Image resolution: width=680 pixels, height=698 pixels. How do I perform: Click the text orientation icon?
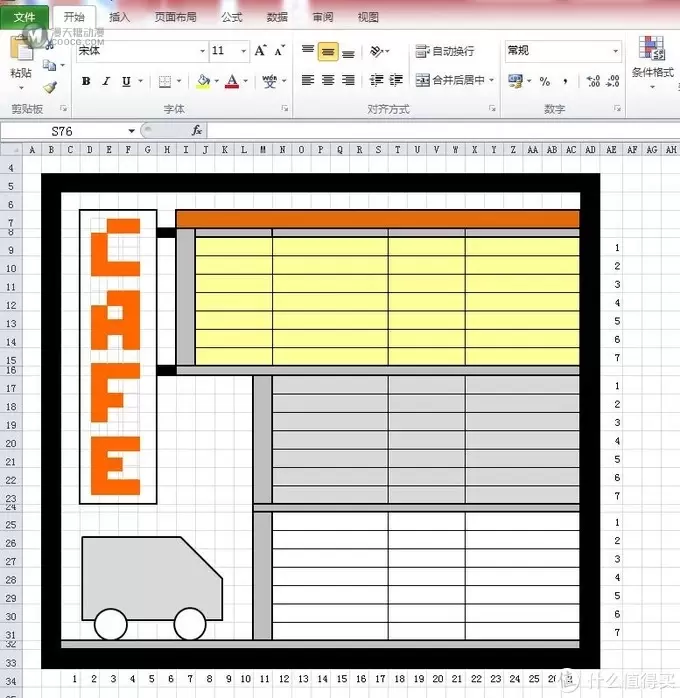[377, 51]
